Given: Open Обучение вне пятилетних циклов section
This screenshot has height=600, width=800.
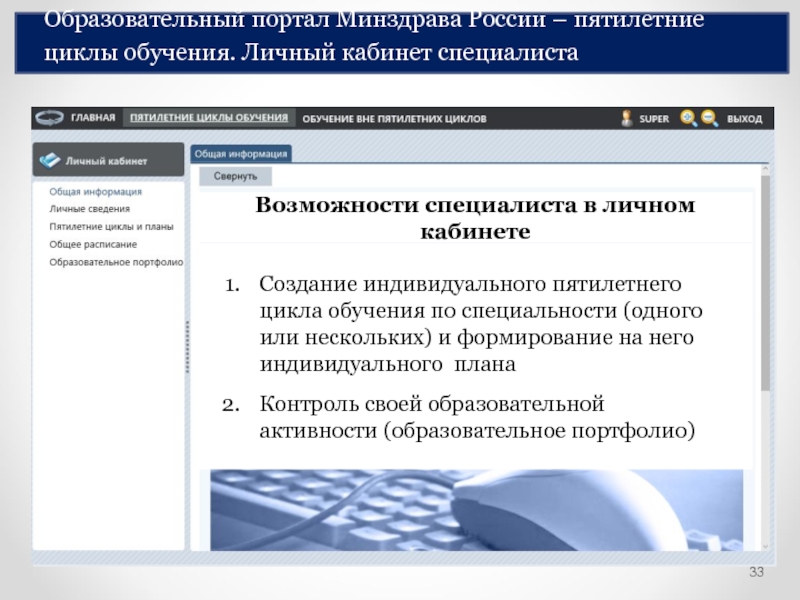Looking at the screenshot, I should [394, 118].
